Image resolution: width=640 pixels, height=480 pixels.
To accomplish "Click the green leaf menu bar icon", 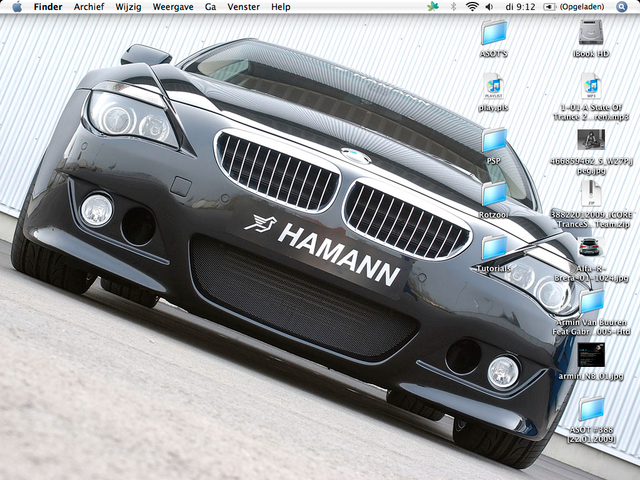I will click(433, 7).
